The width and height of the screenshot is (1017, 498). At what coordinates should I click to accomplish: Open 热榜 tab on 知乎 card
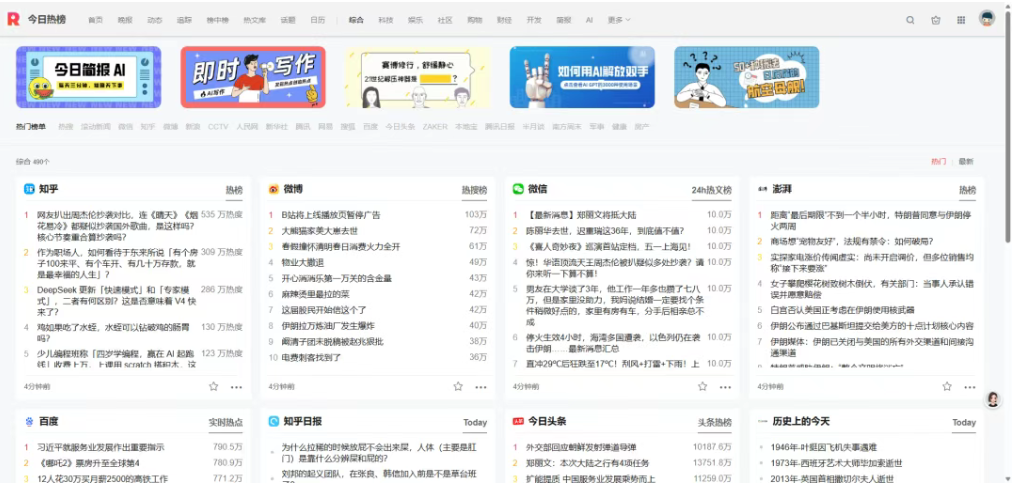point(233,190)
